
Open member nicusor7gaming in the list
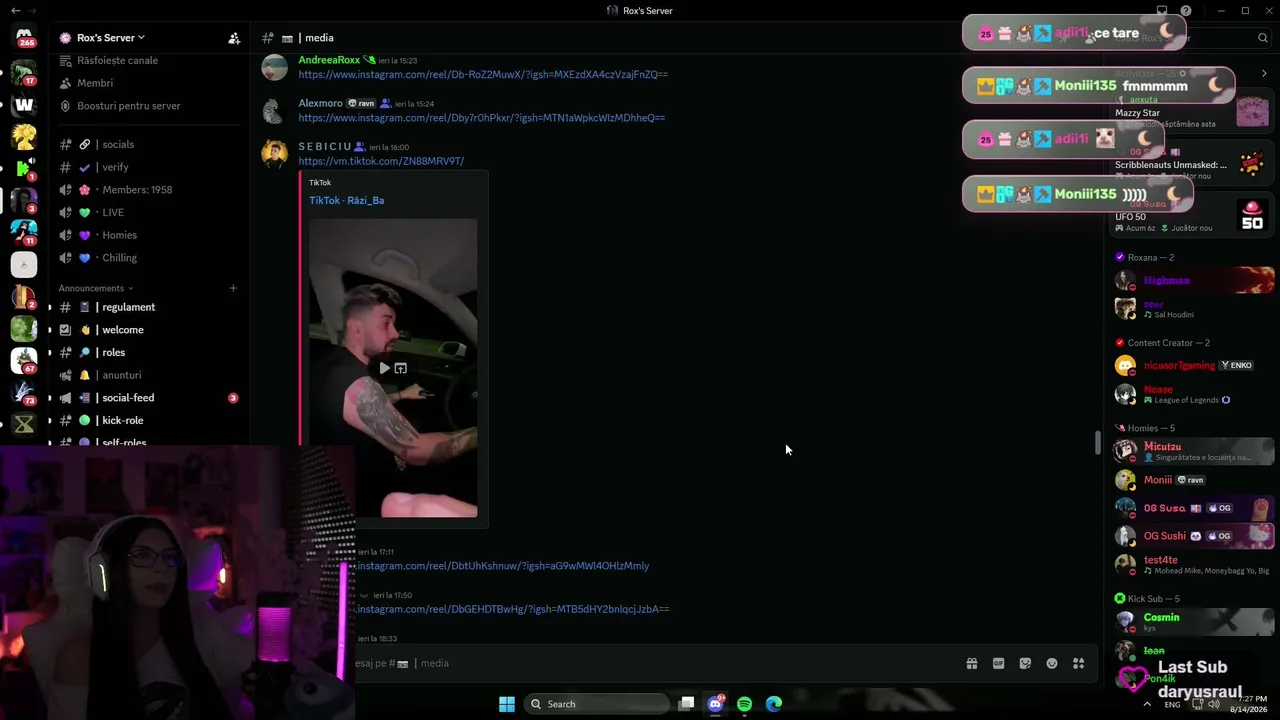[x=1194, y=365]
